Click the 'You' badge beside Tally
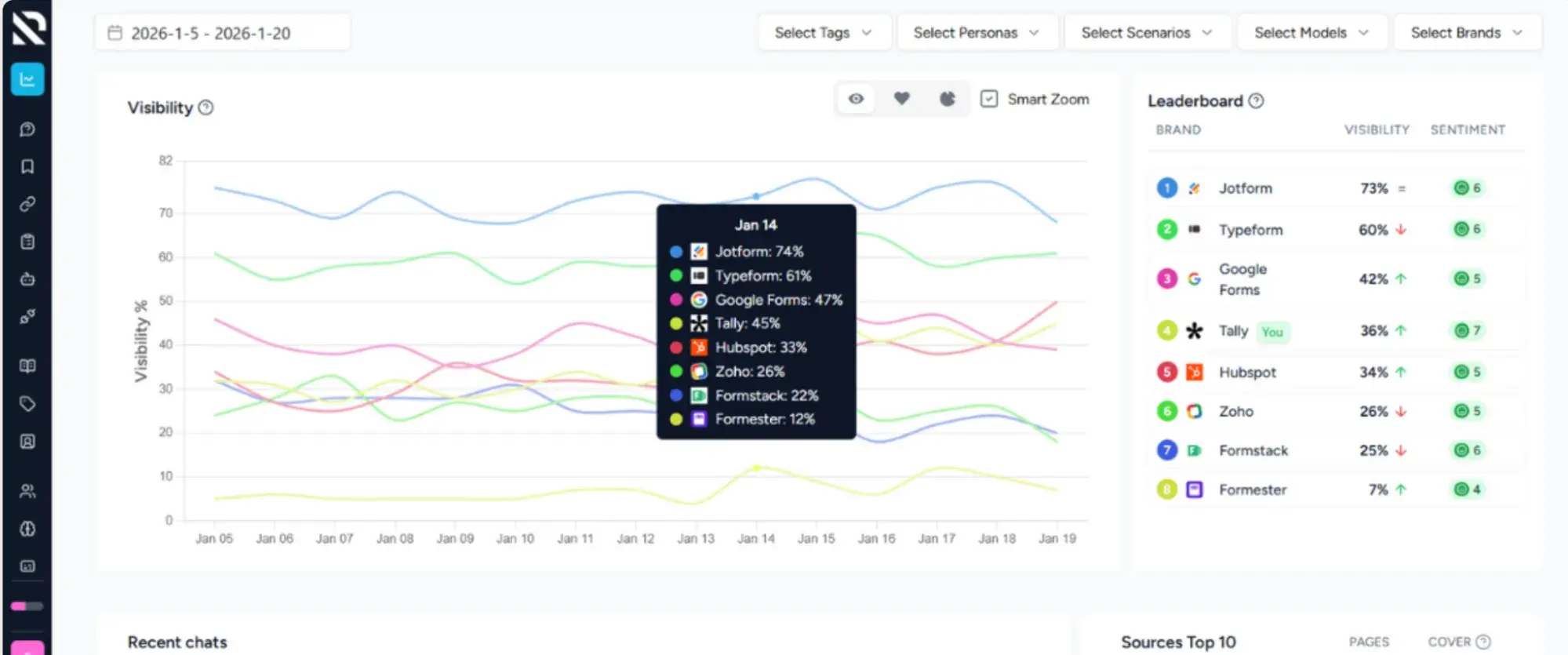The image size is (1568, 655). 1272,332
